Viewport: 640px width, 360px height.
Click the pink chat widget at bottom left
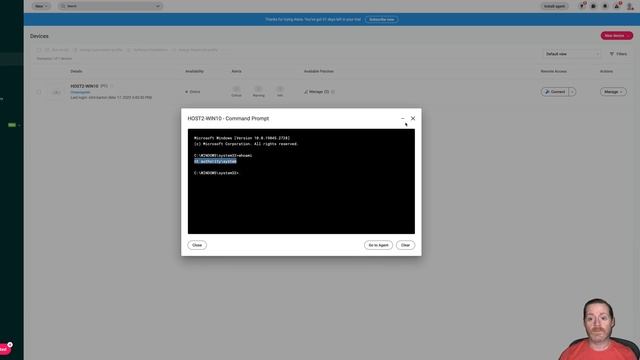(x=6, y=349)
